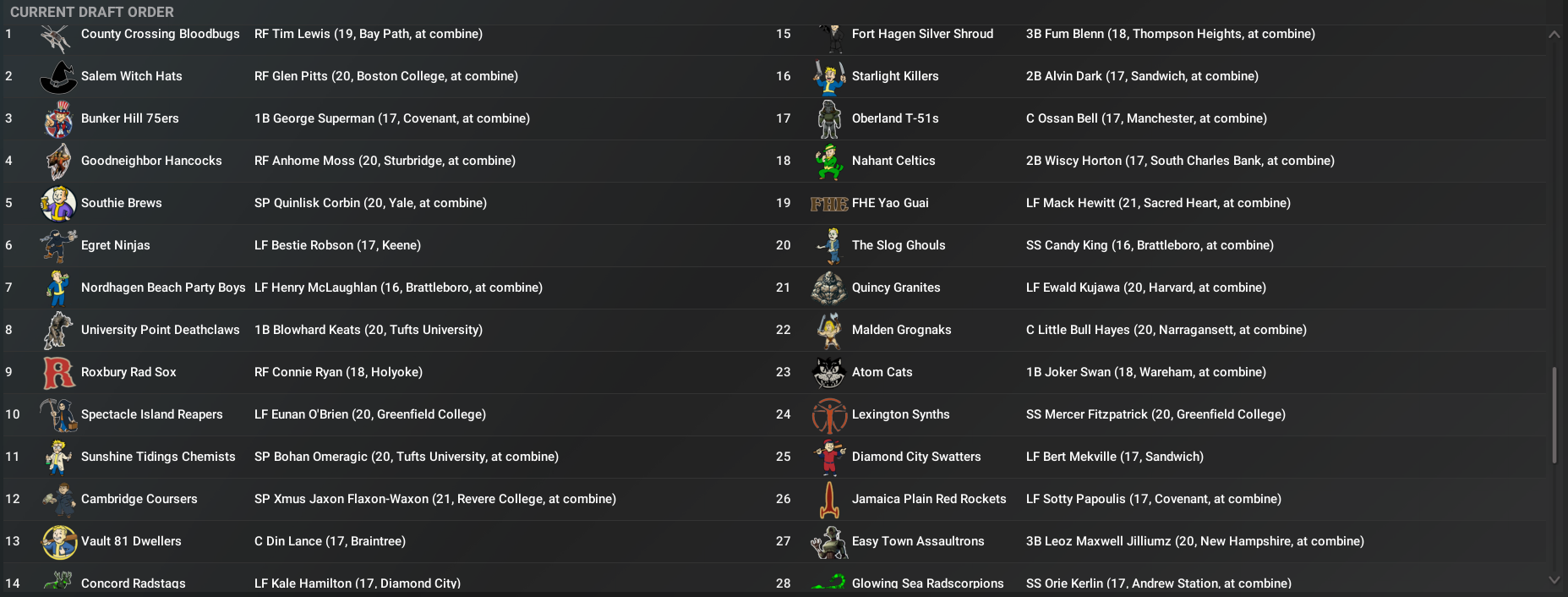Click the Atom Cats cat logo
Screen dimensions: 1568x597
click(828, 373)
